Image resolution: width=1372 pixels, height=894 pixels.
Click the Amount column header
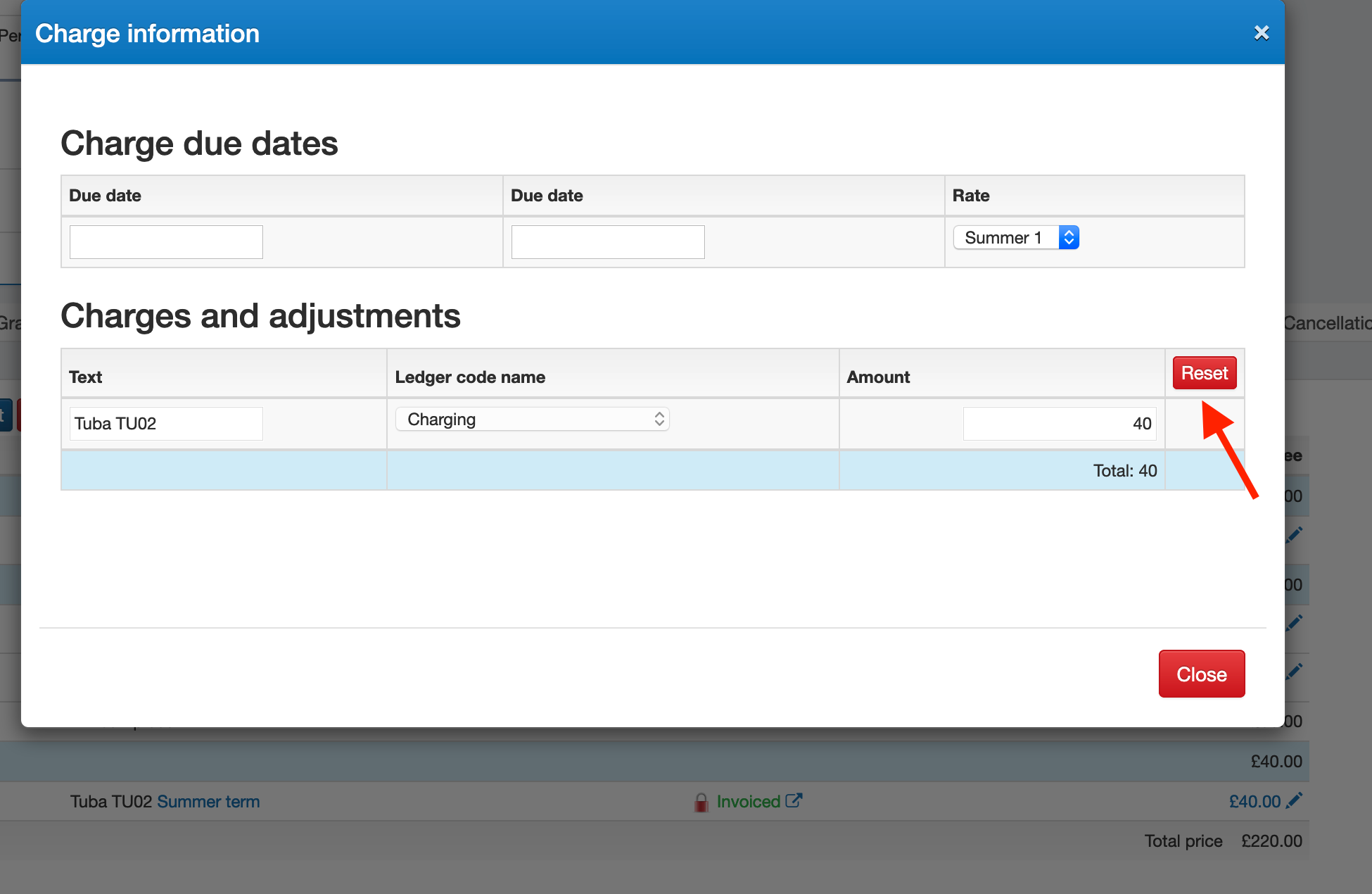pyautogui.click(x=878, y=377)
